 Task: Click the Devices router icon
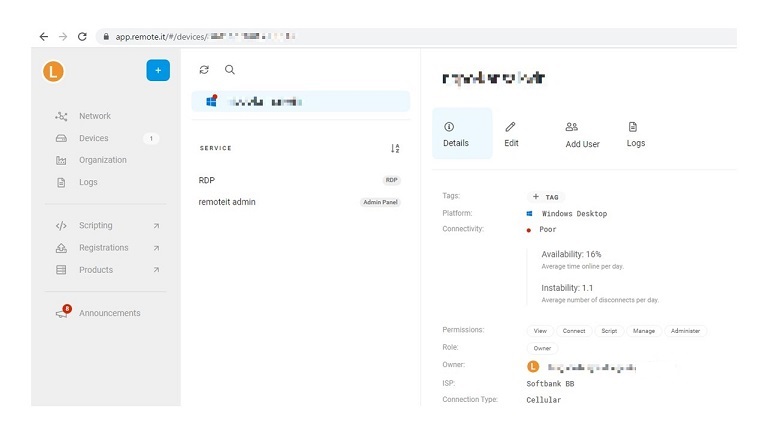pyautogui.click(x=61, y=138)
